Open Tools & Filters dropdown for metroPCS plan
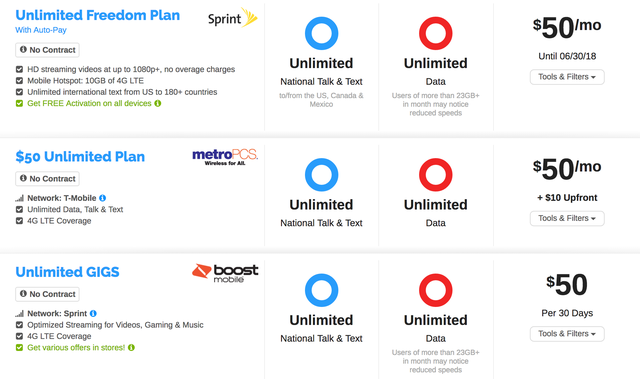This screenshot has width=640, height=379. tap(567, 218)
